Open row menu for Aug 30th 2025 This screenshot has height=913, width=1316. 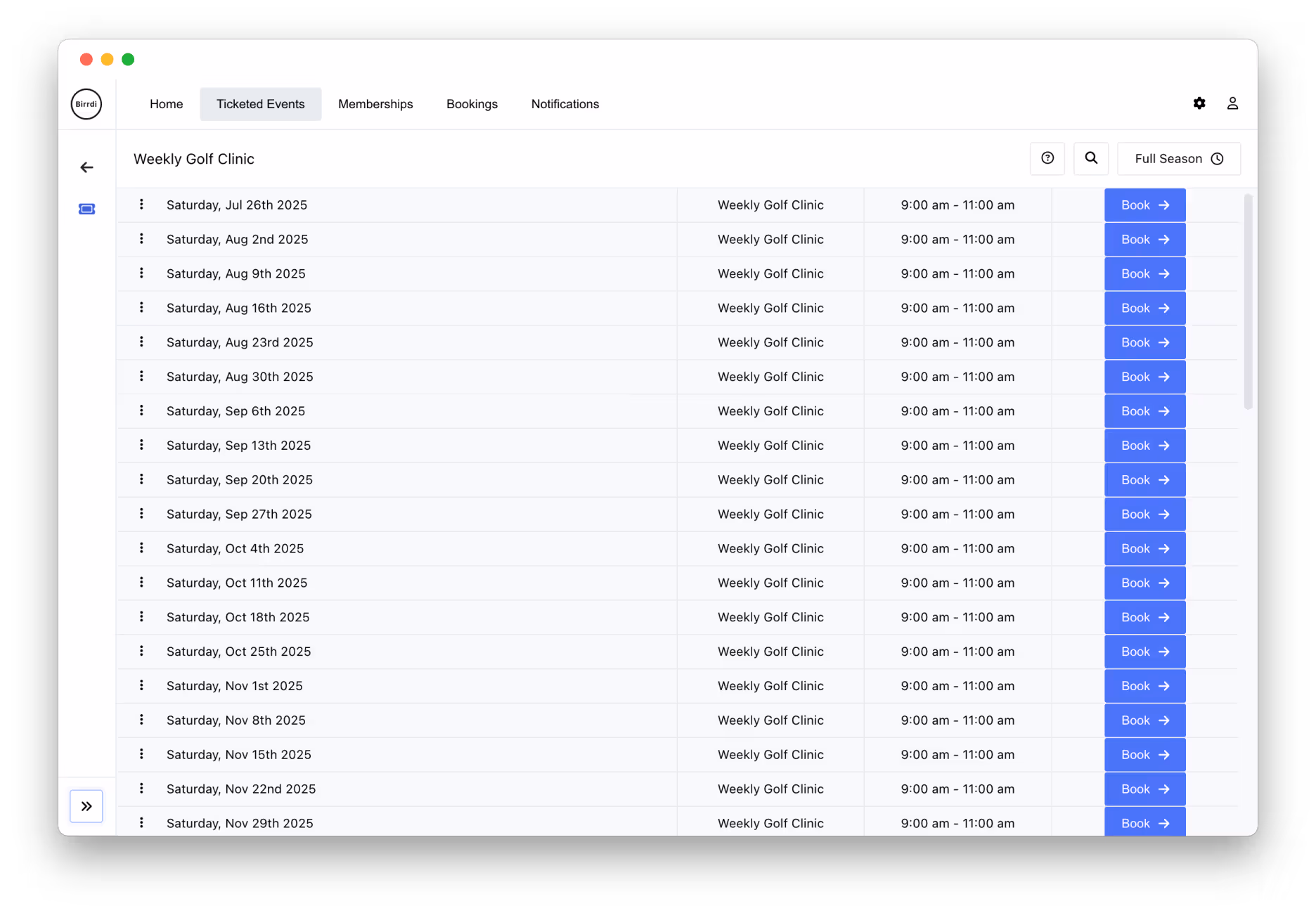point(141,376)
